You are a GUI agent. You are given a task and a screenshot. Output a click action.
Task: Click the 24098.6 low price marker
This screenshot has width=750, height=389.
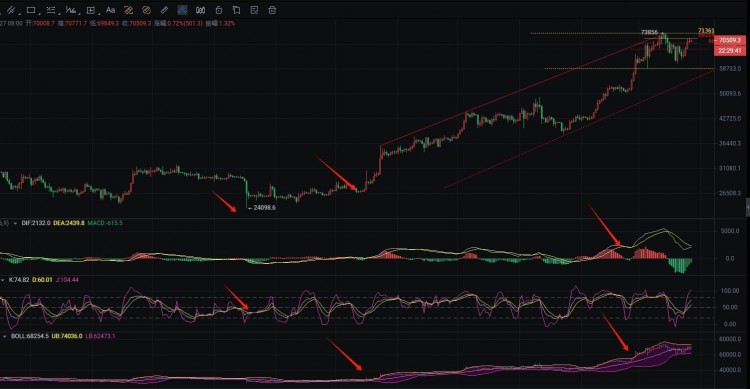click(x=265, y=208)
